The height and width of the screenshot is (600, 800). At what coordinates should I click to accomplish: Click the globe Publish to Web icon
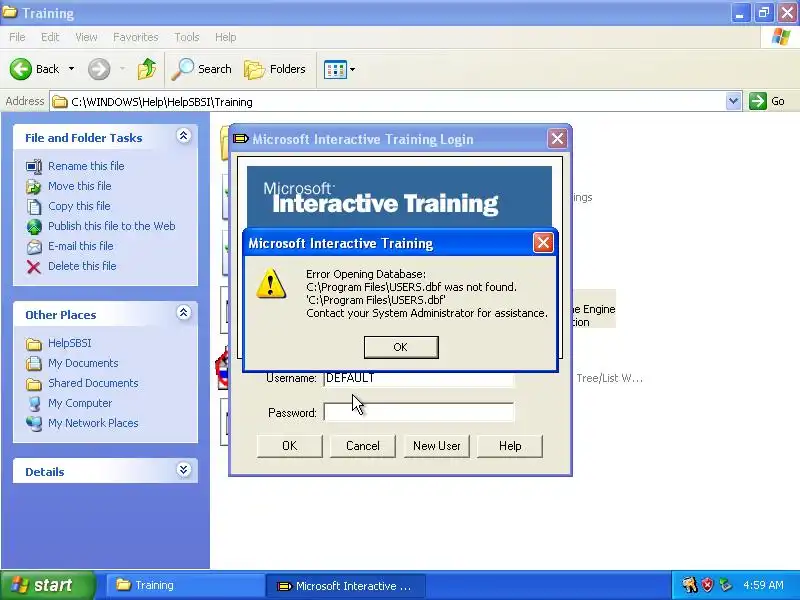point(34,227)
